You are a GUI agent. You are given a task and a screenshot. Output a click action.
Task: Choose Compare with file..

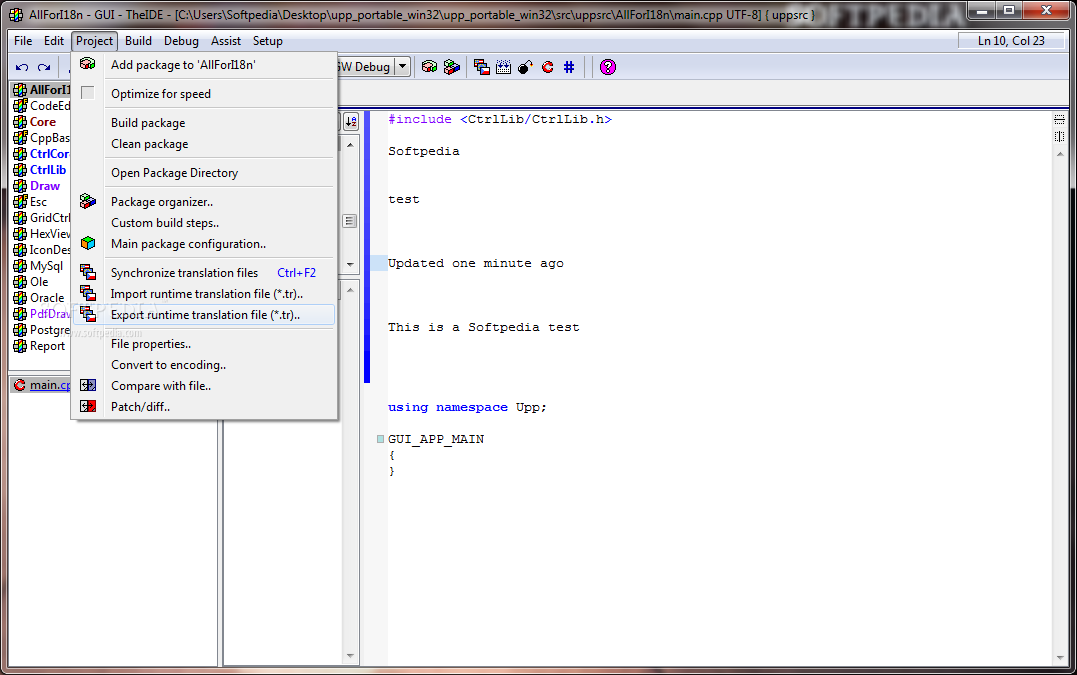(x=204, y=385)
